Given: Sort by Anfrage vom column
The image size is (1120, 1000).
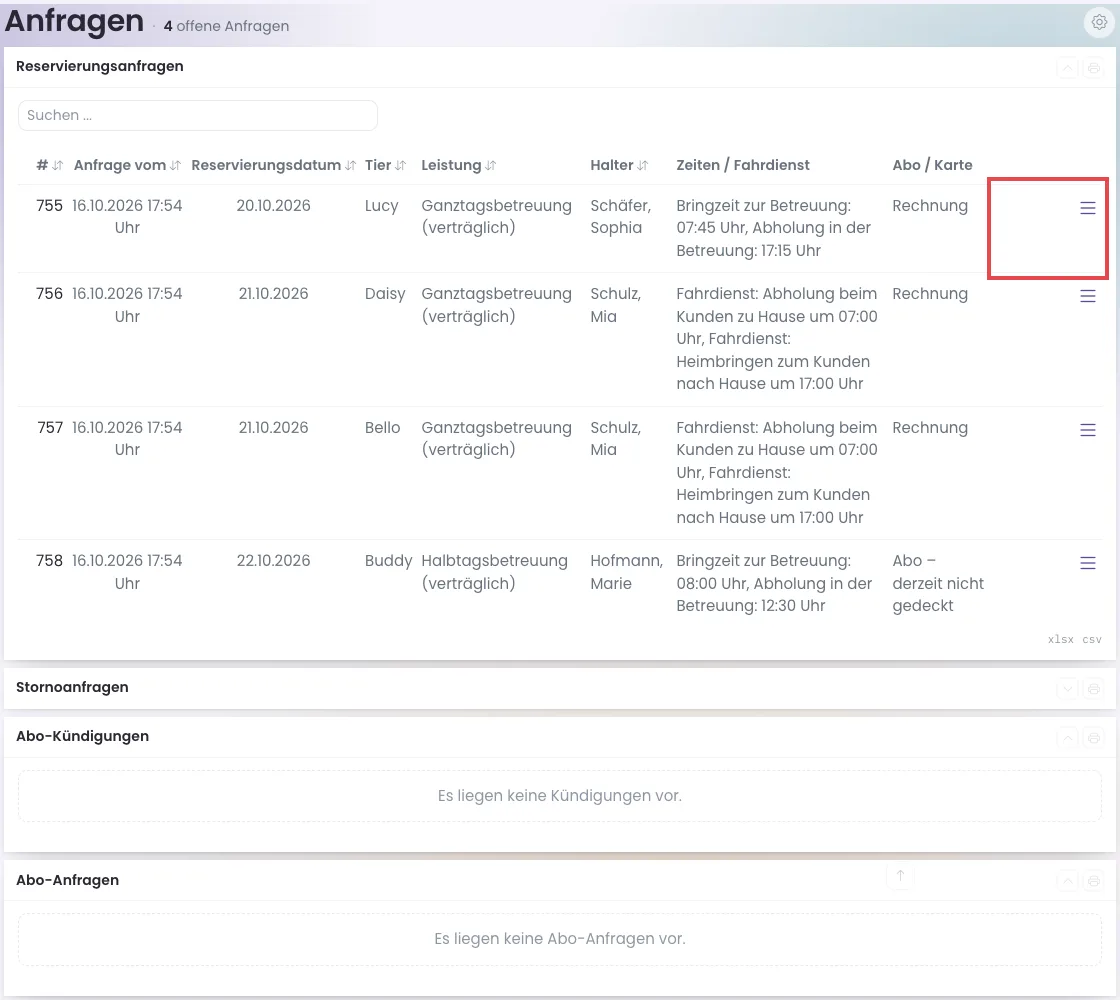Looking at the screenshot, I should point(127,165).
